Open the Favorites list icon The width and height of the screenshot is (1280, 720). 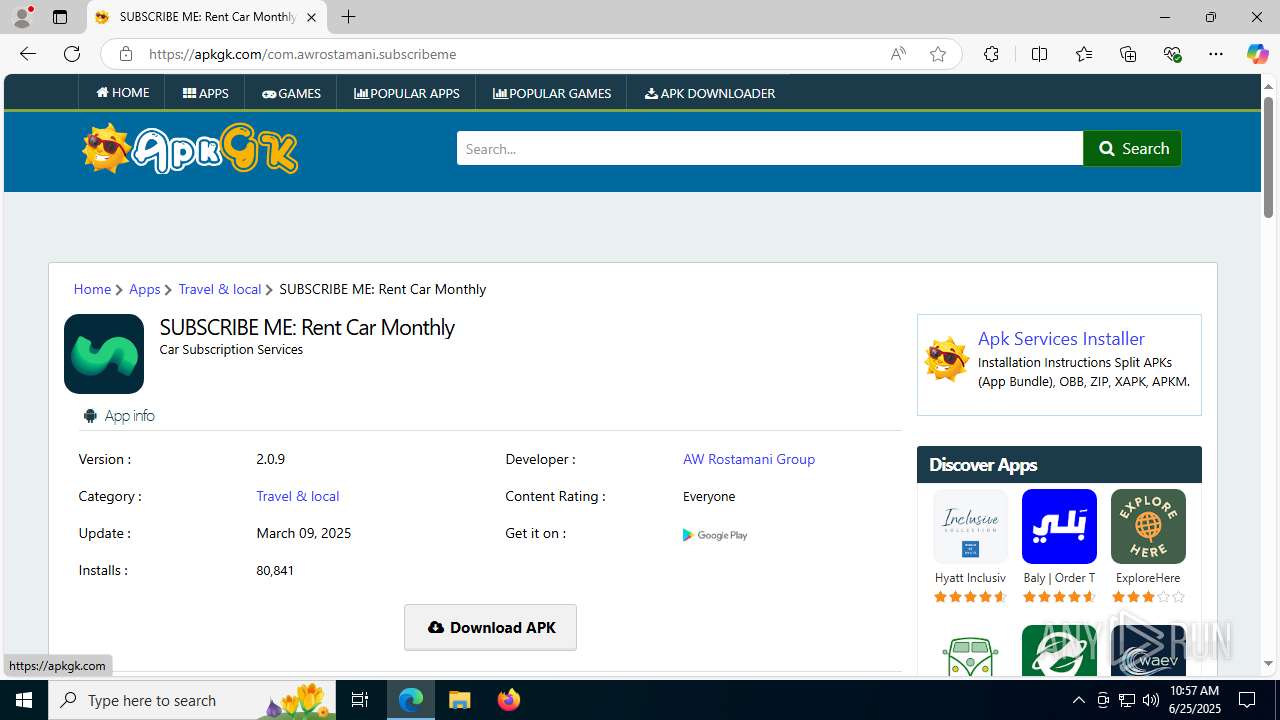point(1084,54)
